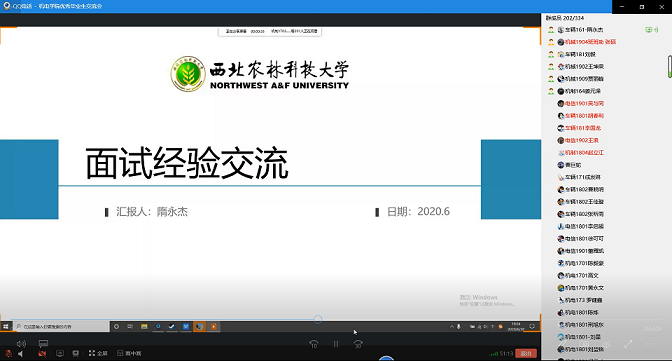Click the blue circular icon right of File Explorer

(158, 327)
